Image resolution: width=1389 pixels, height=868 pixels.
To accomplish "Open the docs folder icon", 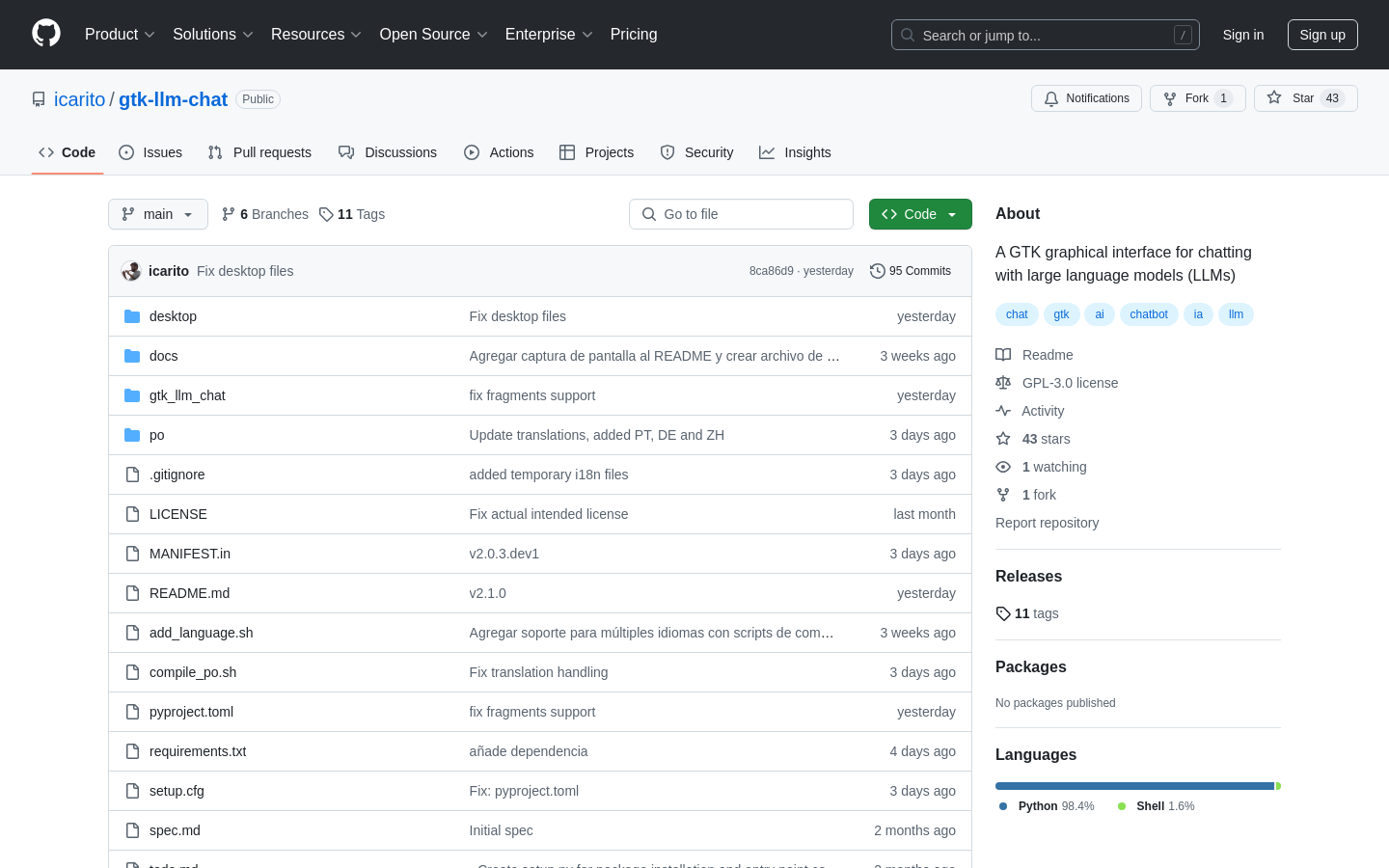I will coord(132,356).
